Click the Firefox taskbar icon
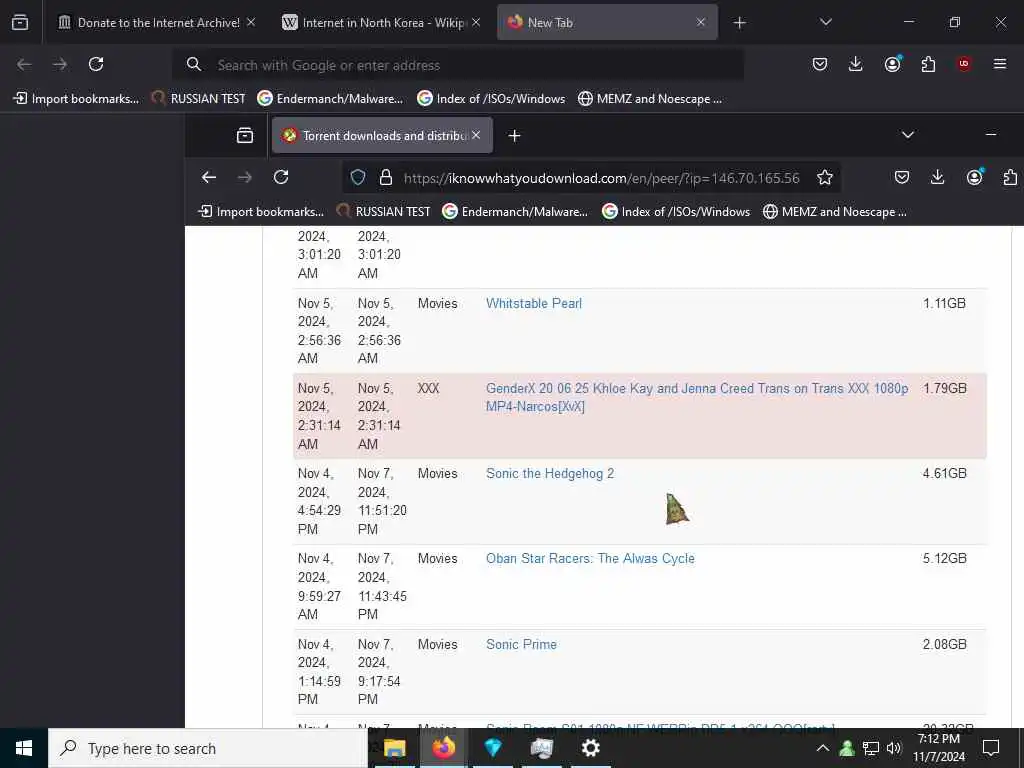This screenshot has width=1024, height=768. point(443,748)
